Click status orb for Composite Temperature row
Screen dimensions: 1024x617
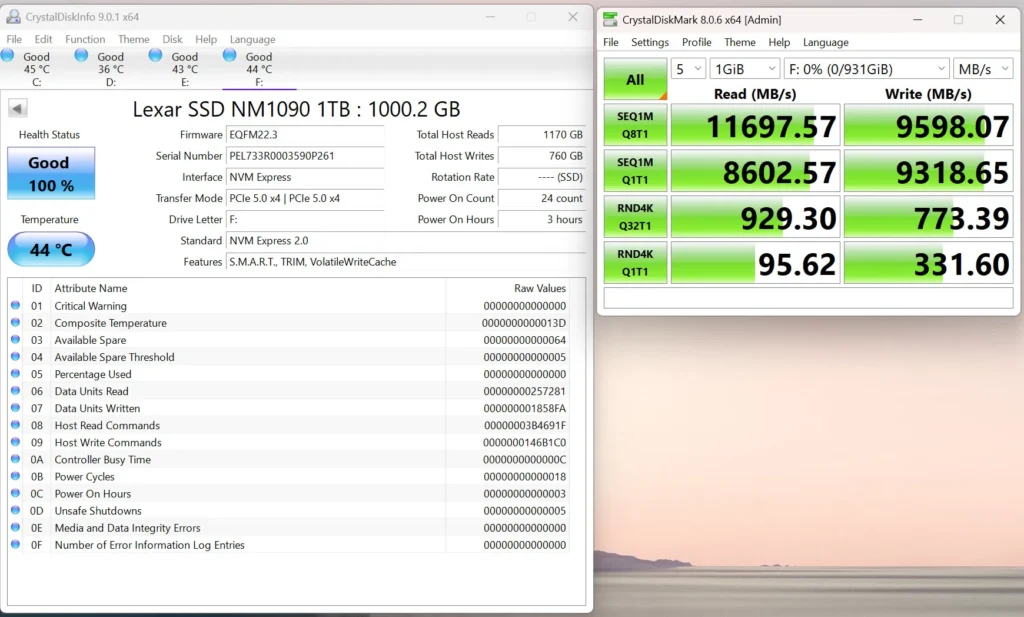(x=16, y=322)
